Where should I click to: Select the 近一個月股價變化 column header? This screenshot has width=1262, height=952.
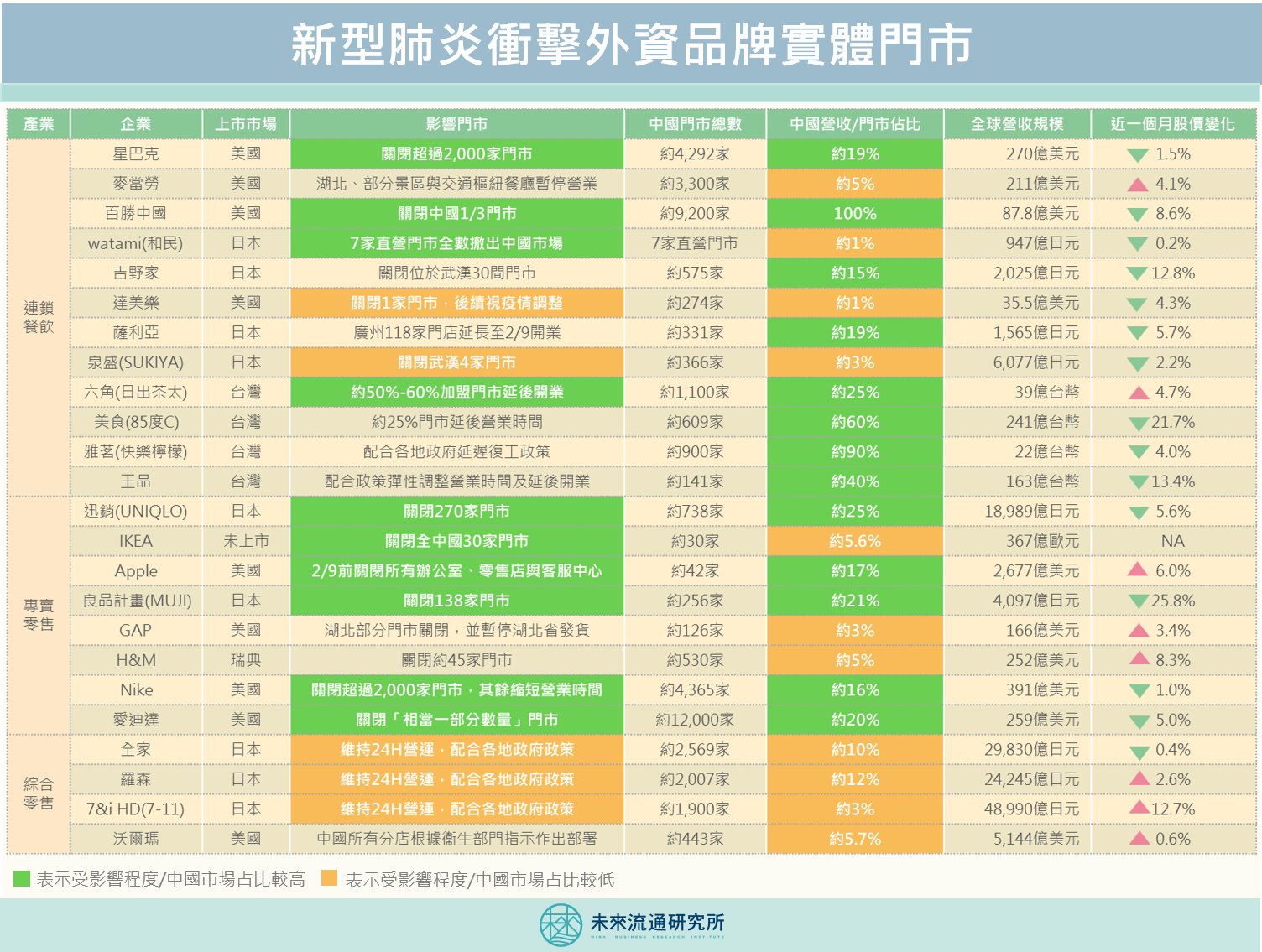point(1172,124)
